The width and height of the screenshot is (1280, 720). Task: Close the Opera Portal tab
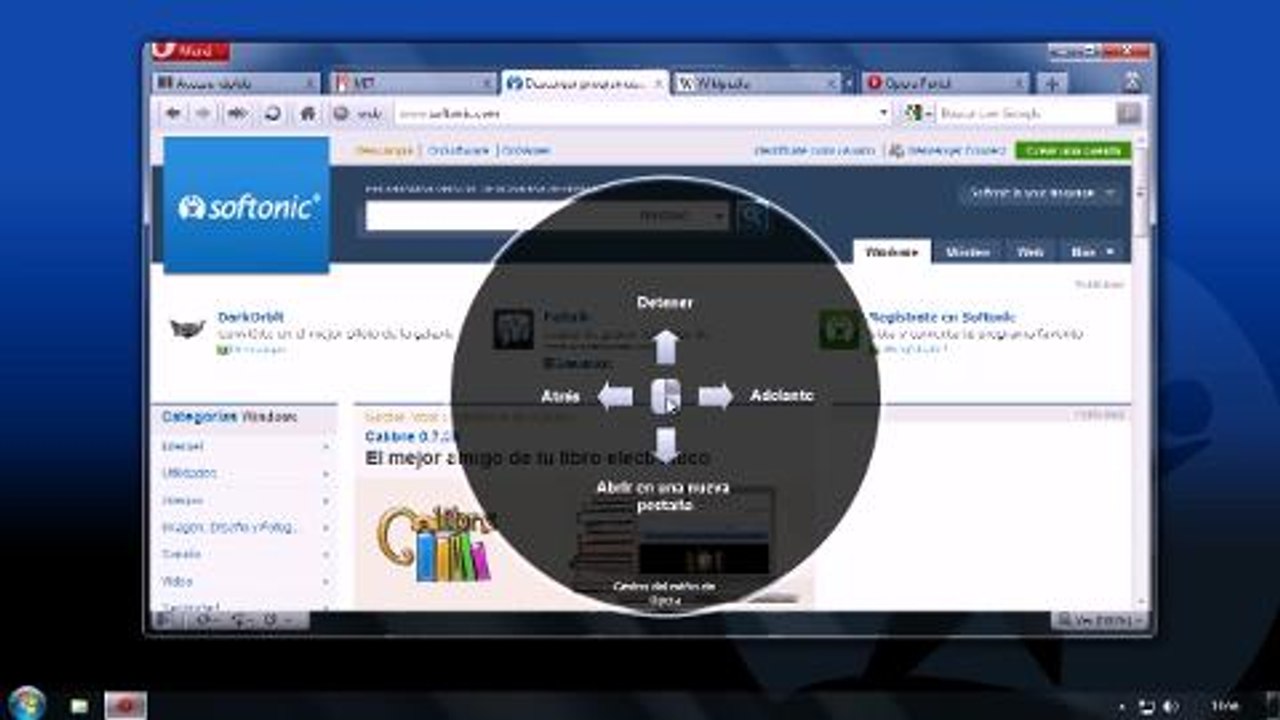[x=1017, y=84]
